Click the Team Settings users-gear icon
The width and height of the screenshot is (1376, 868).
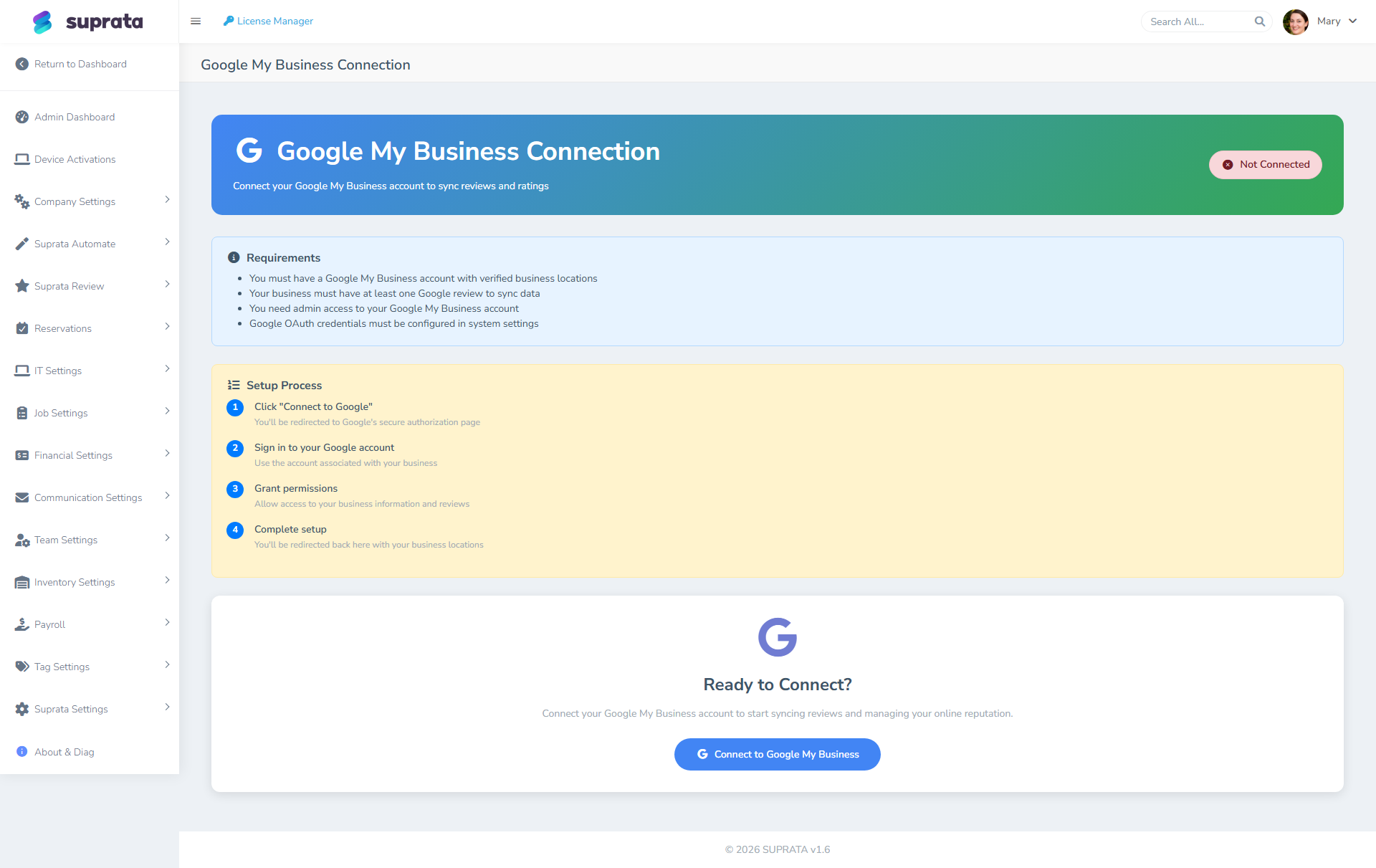[22, 540]
